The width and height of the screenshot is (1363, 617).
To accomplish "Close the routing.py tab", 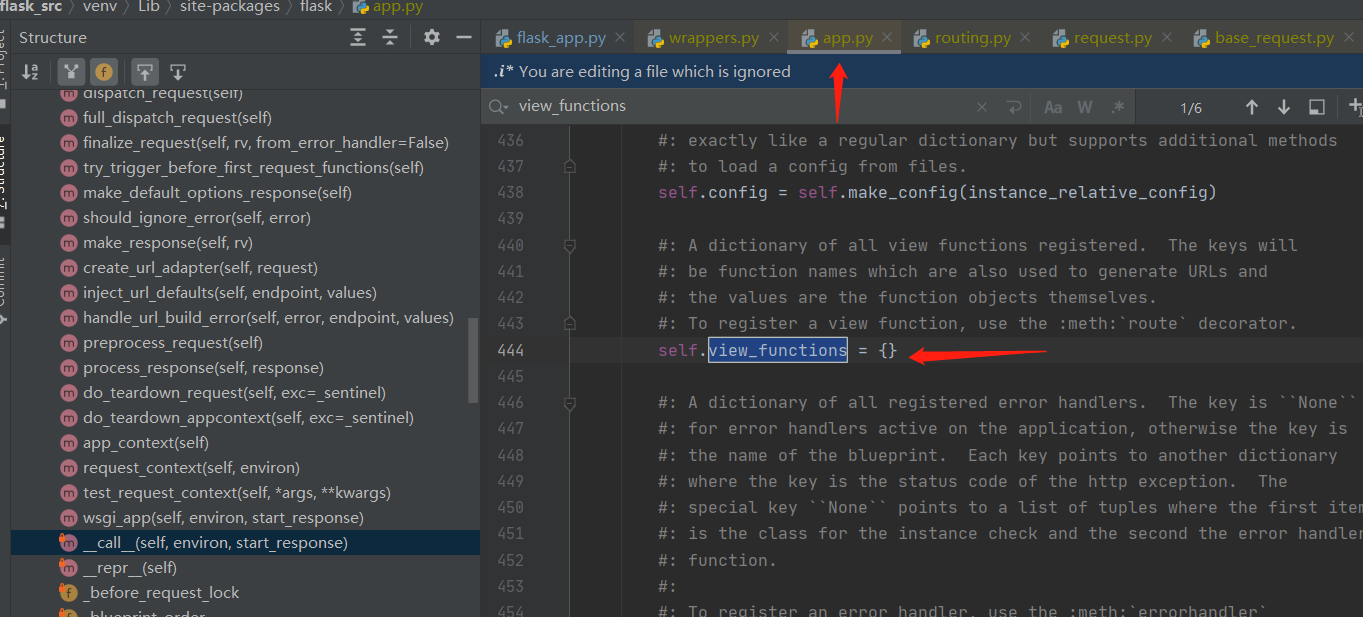I will [1026, 38].
